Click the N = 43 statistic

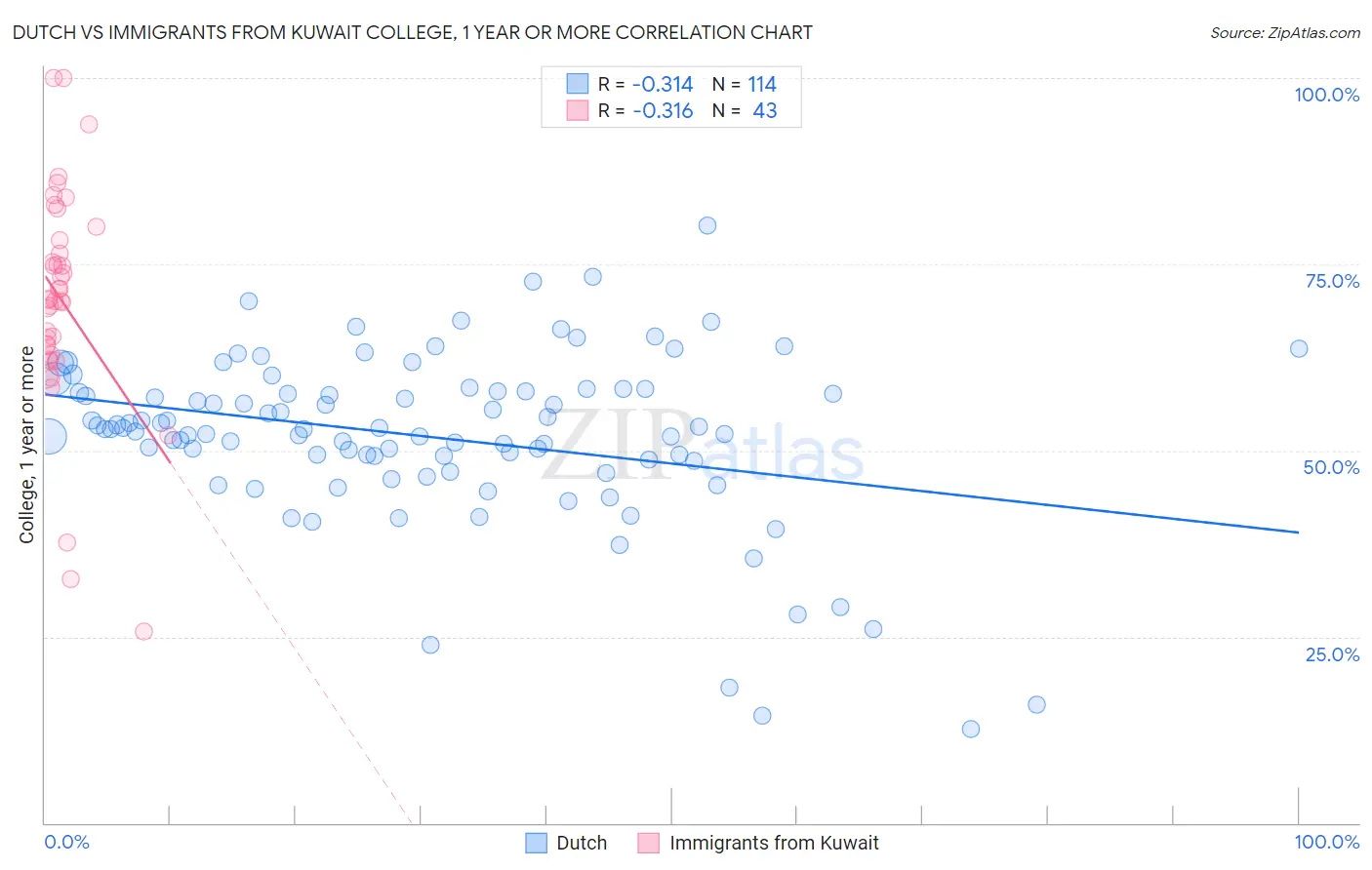(x=745, y=110)
